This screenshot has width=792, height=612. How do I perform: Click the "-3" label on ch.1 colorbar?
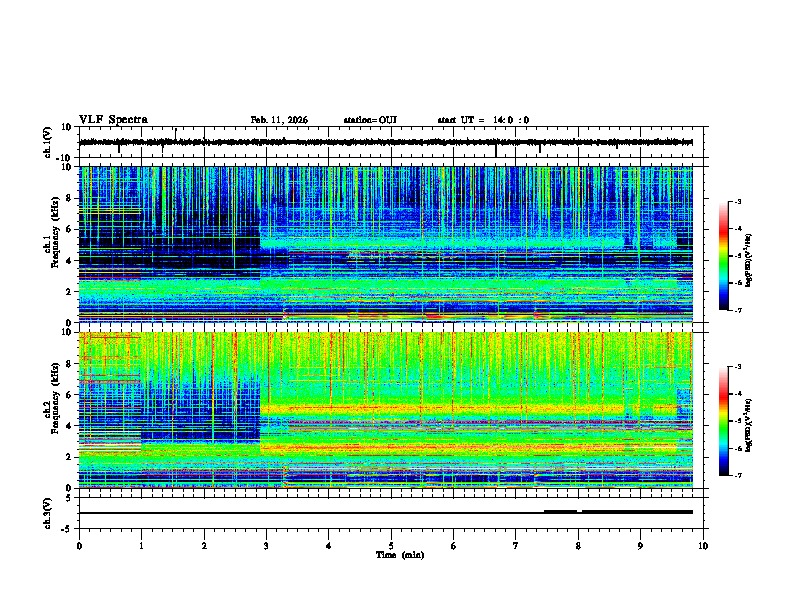pos(737,201)
